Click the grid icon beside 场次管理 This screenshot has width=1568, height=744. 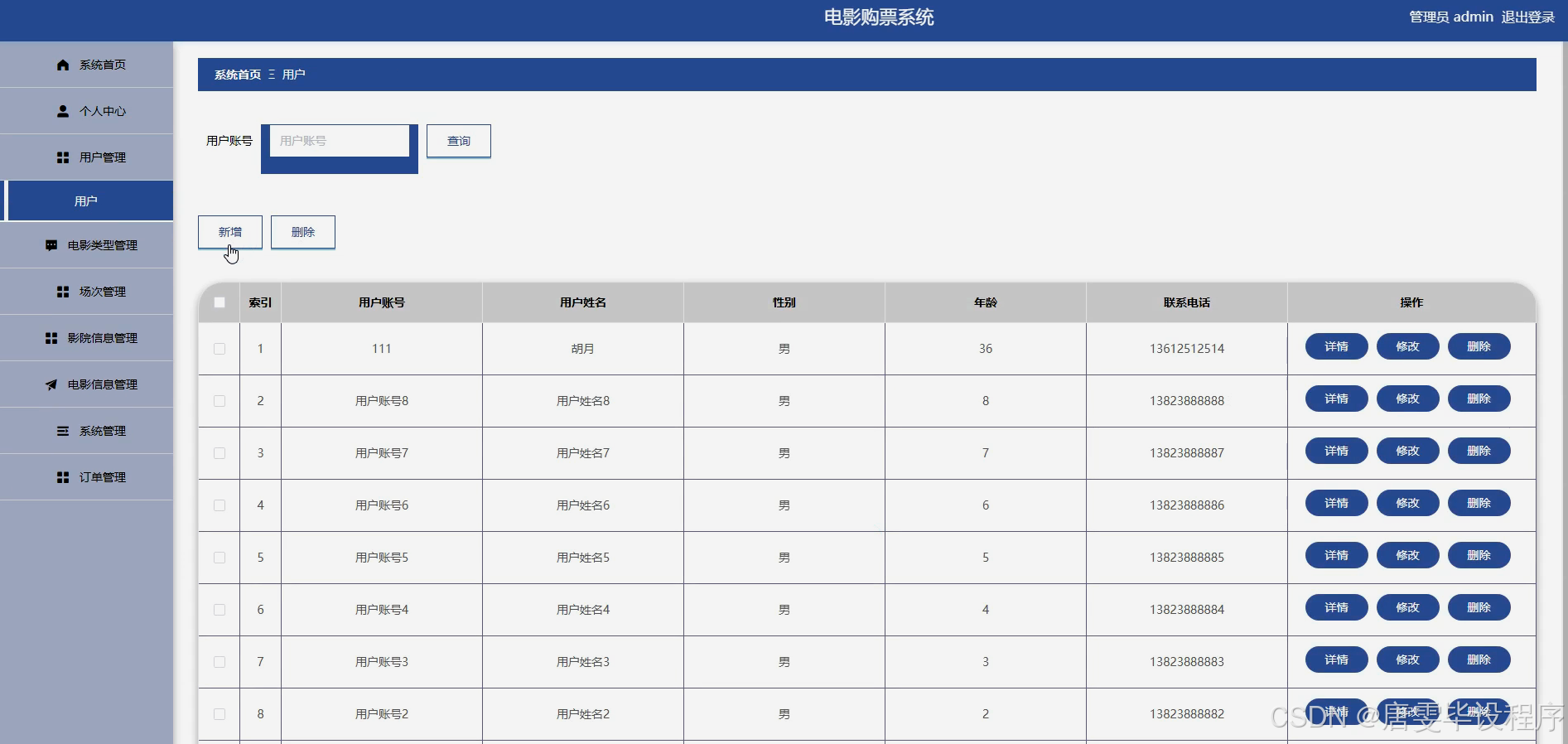[63, 292]
